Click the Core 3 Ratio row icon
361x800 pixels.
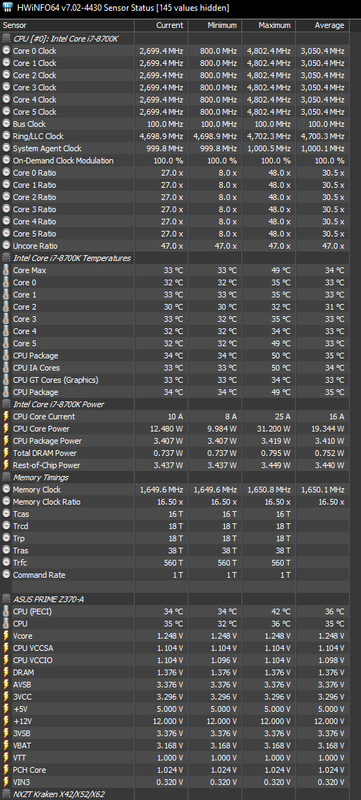(6, 209)
